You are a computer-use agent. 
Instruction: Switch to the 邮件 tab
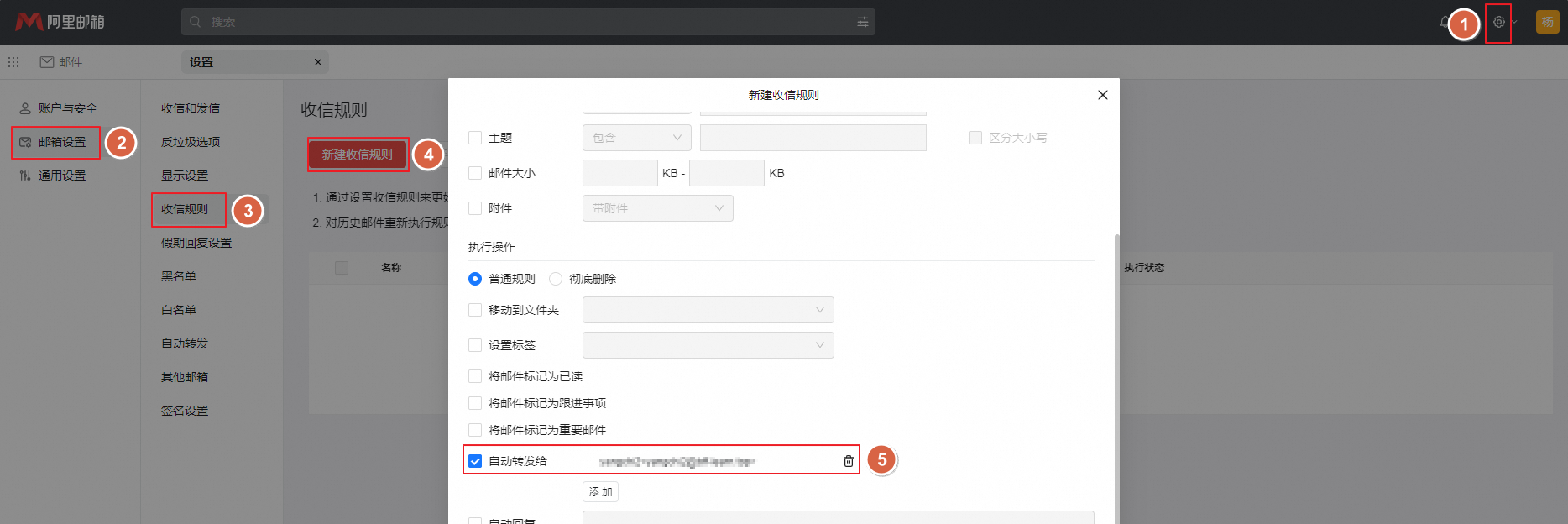pyautogui.click(x=61, y=62)
